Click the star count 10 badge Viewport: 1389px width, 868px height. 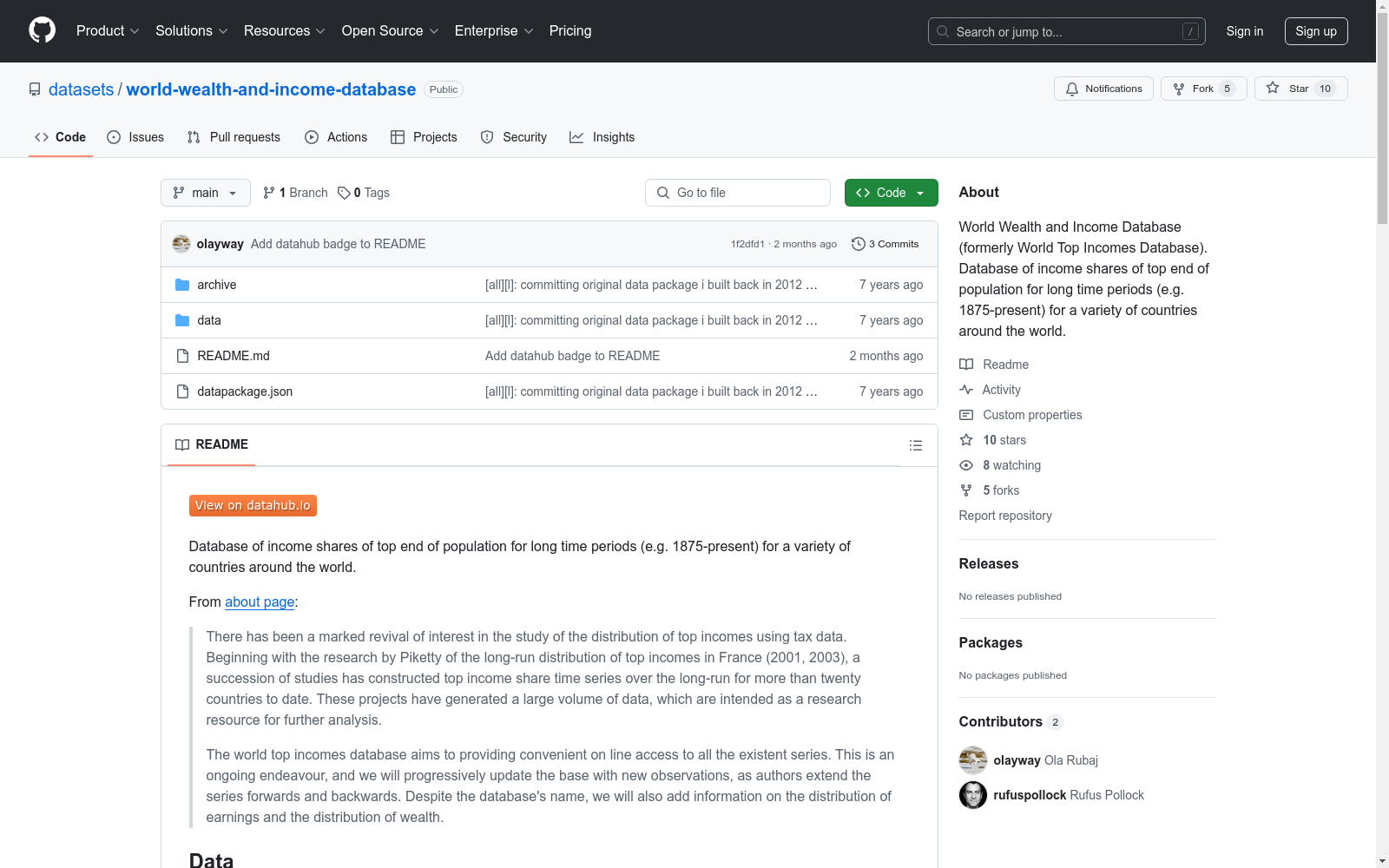pos(1325,89)
